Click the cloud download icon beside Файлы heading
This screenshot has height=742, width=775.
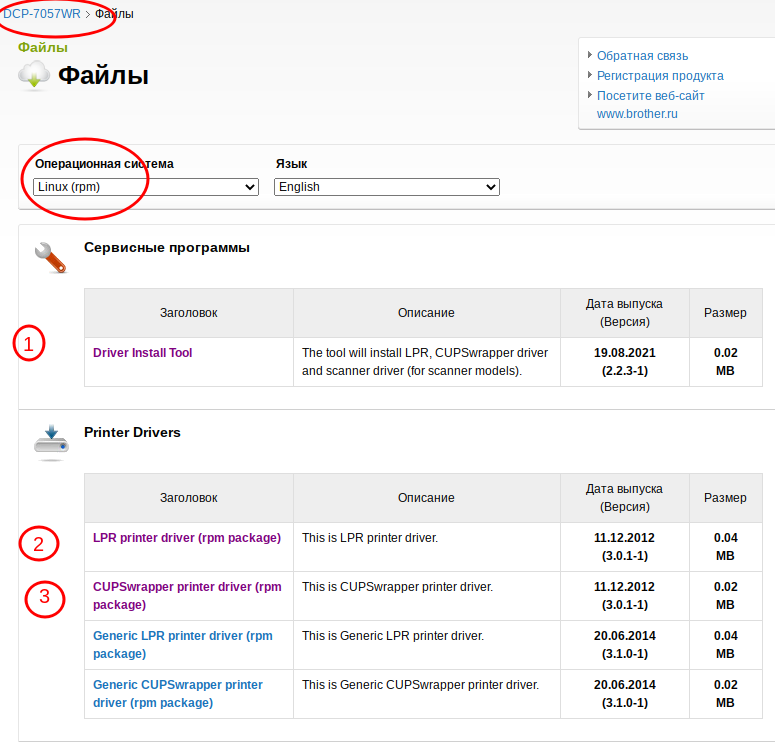click(x=34, y=76)
